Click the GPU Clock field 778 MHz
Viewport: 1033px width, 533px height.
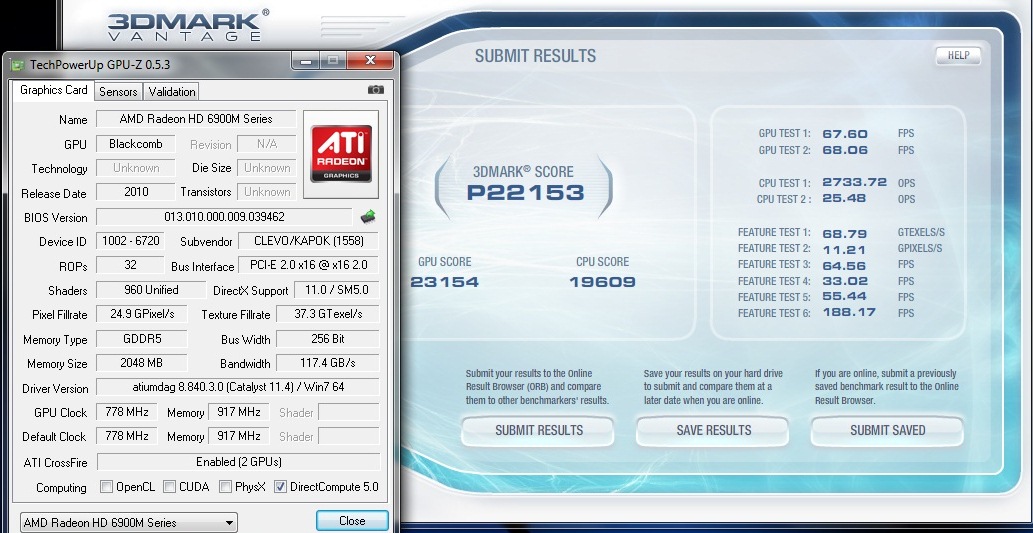click(126, 412)
